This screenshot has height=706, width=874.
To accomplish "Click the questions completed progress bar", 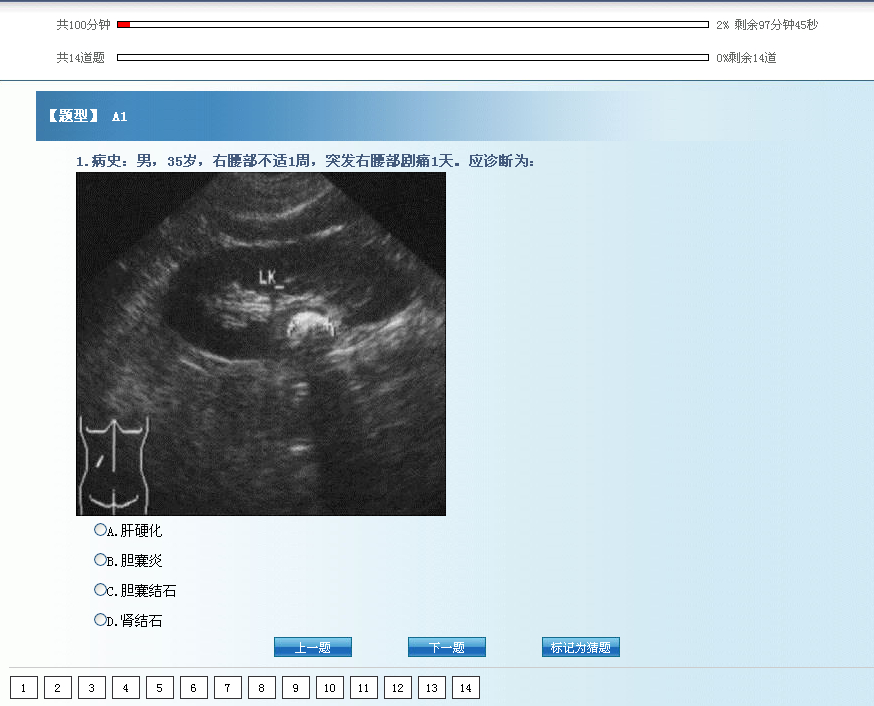I will click(x=413, y=57).
